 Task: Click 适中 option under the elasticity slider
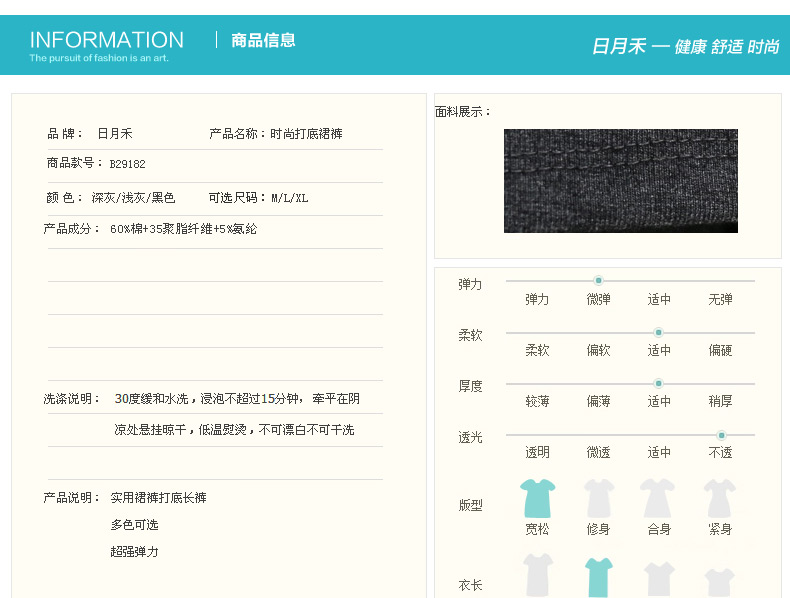click(x=659, y=300)
